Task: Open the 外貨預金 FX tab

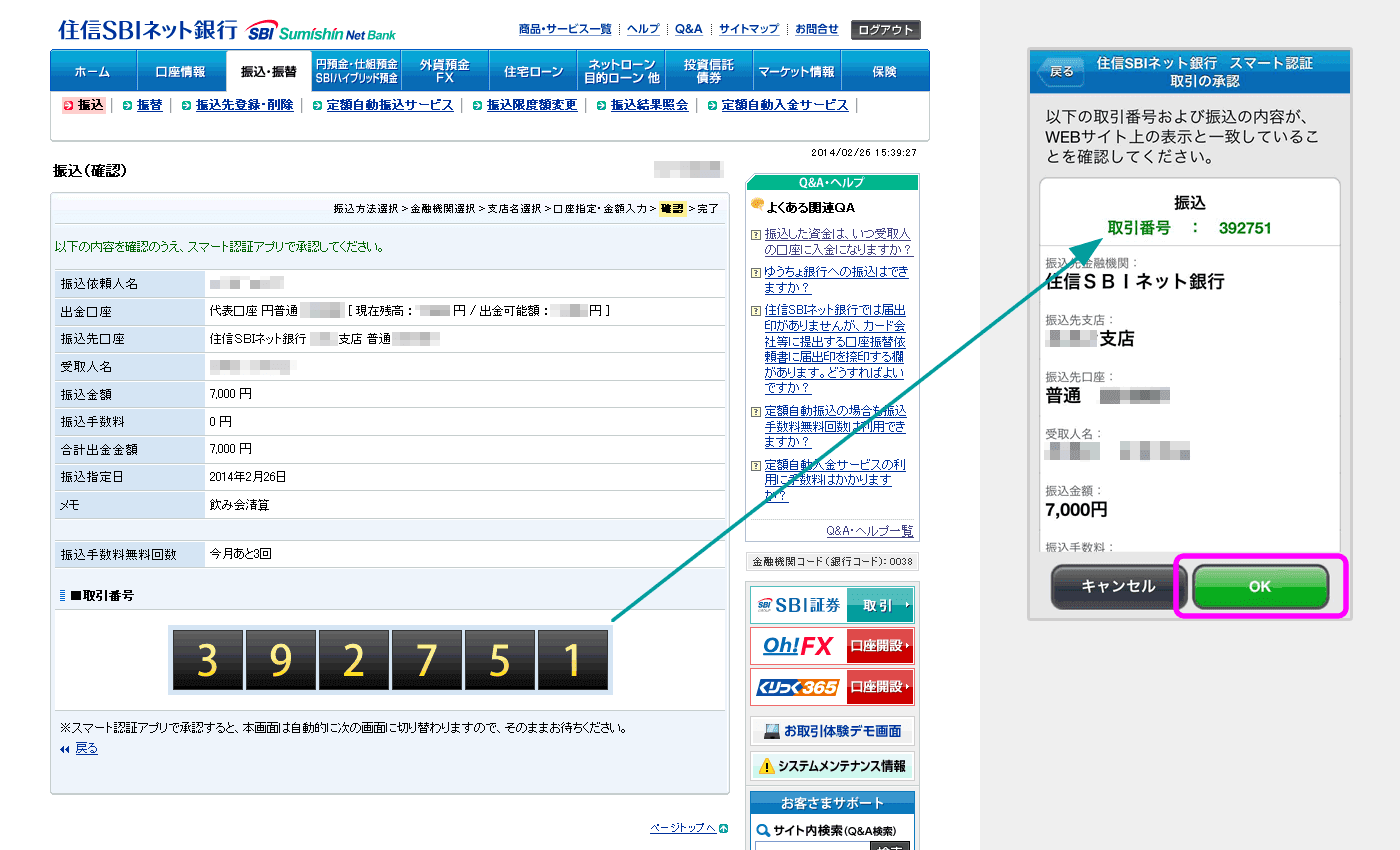Action: (445, 72)
